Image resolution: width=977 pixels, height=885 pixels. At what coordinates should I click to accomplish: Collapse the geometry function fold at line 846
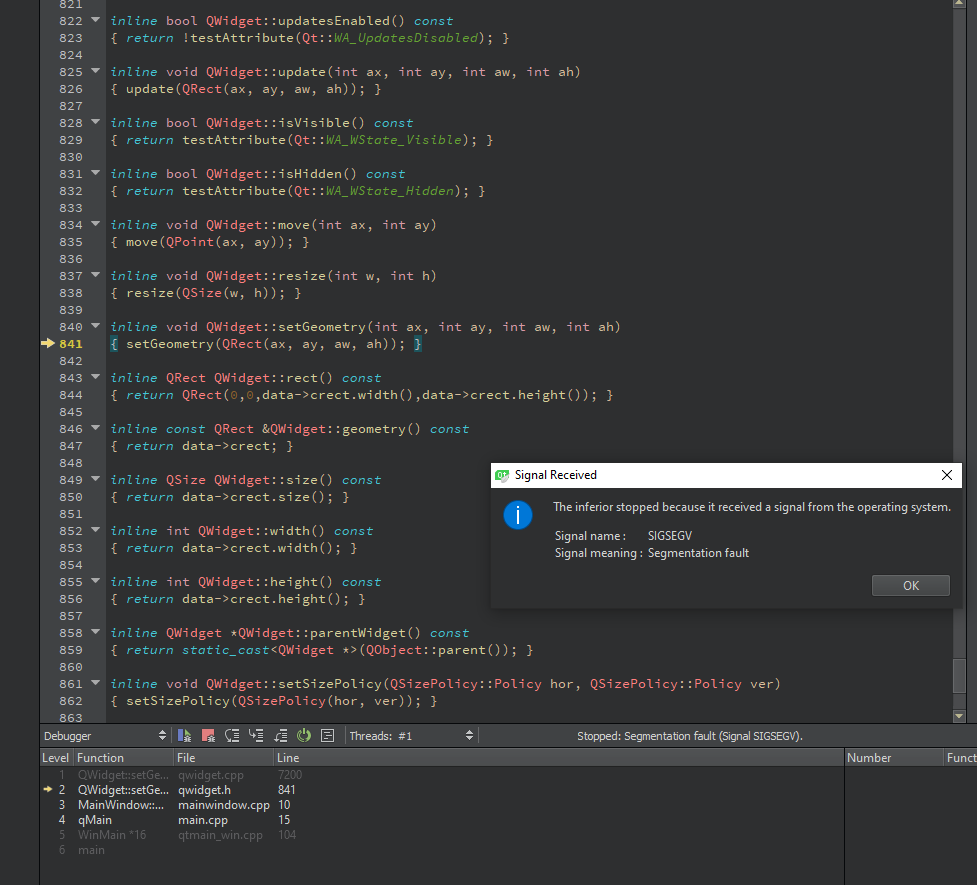(x=95, y=428)
